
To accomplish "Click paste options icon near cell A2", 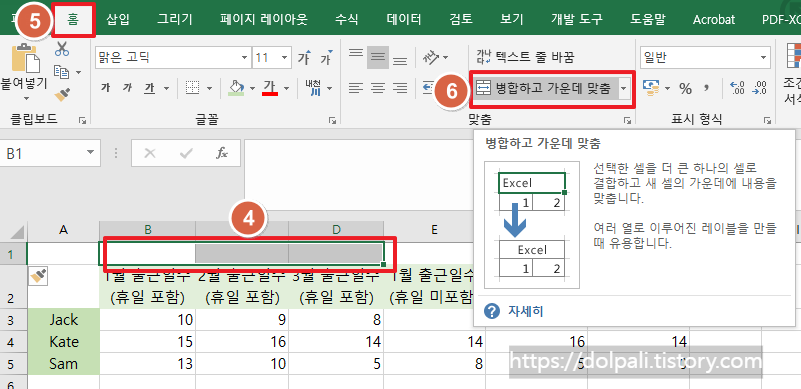I will coord(39,277).
